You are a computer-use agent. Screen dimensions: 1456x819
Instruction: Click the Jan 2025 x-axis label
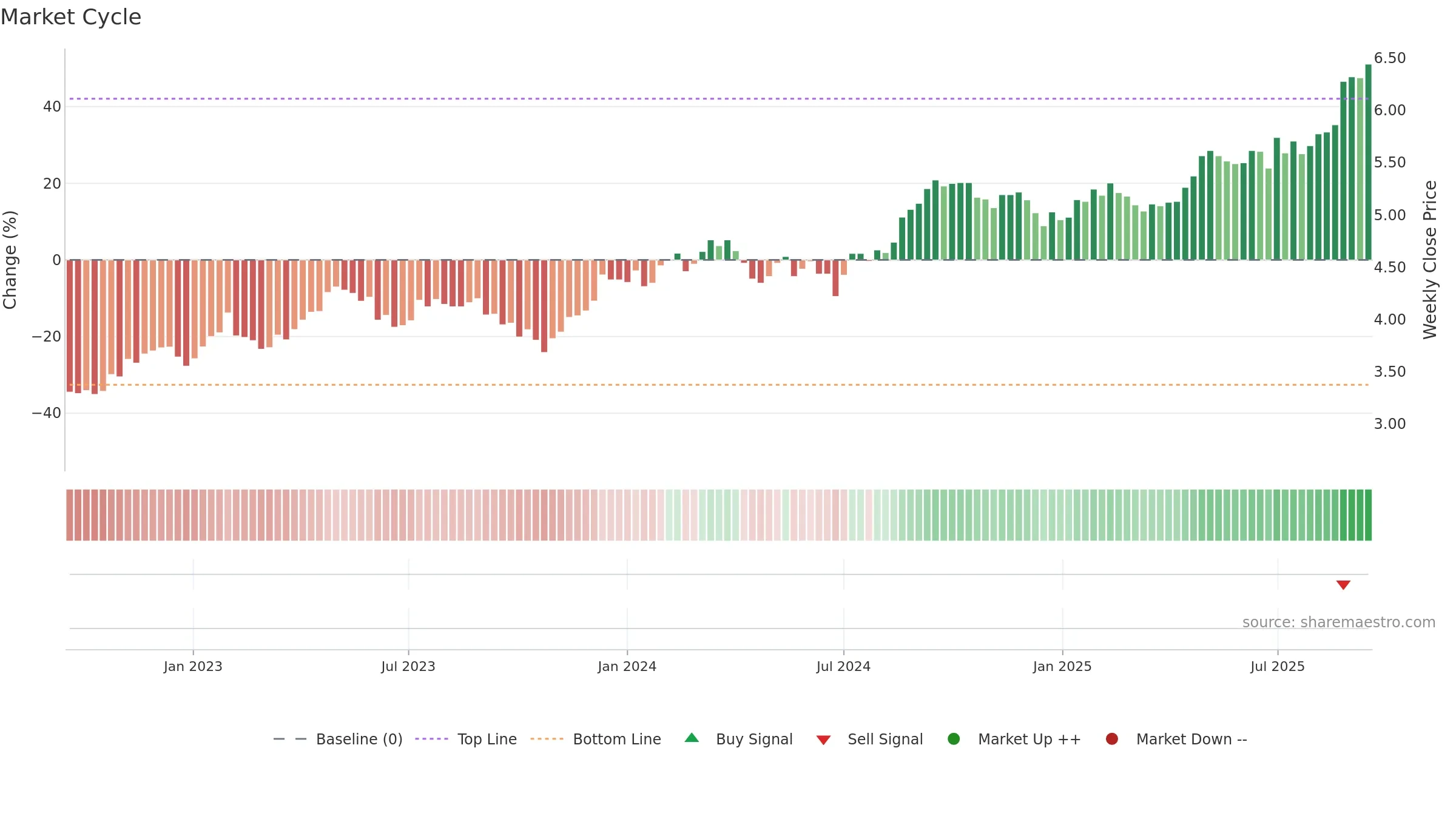(1062, 666)
